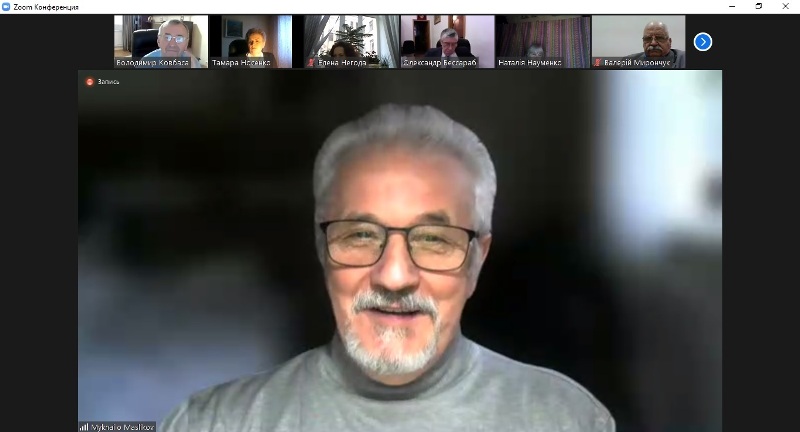The image size is (800, 432).
Task: Click the signal strength icon beside Mykhailo's name
Action: click(84, 427)
